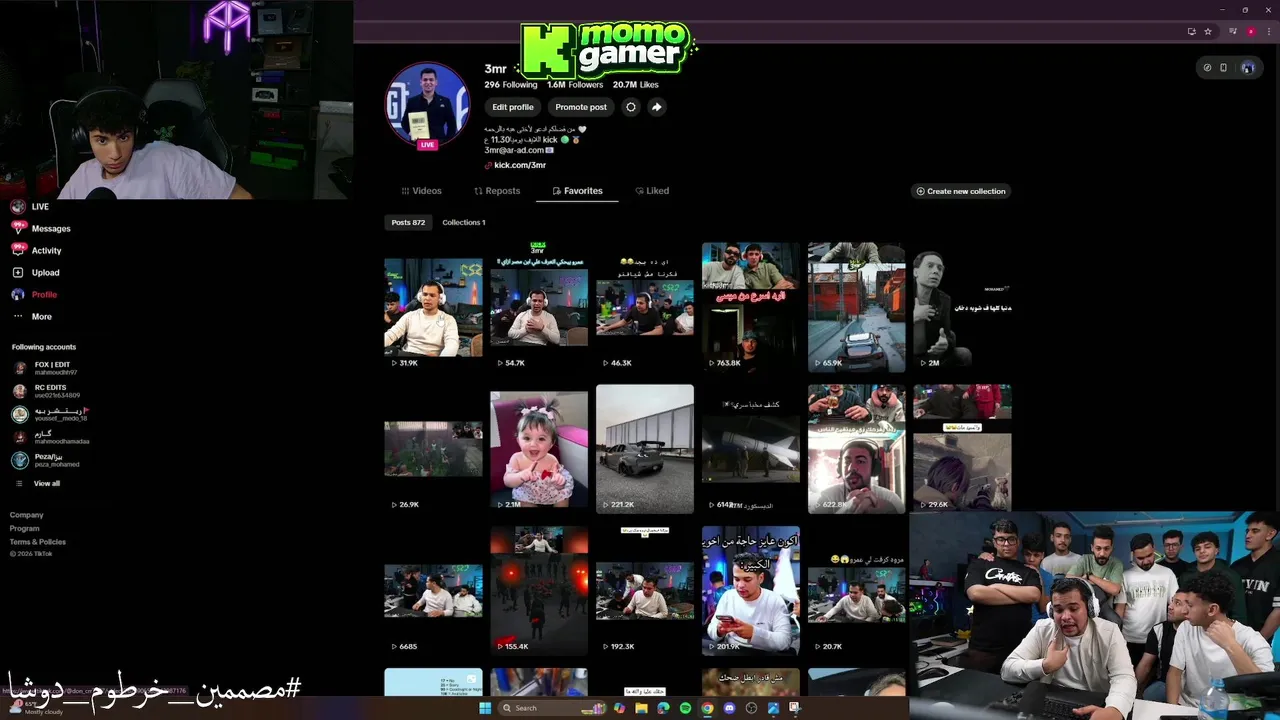Switch to Google Chrome in the taskbar

coord(707,708)
